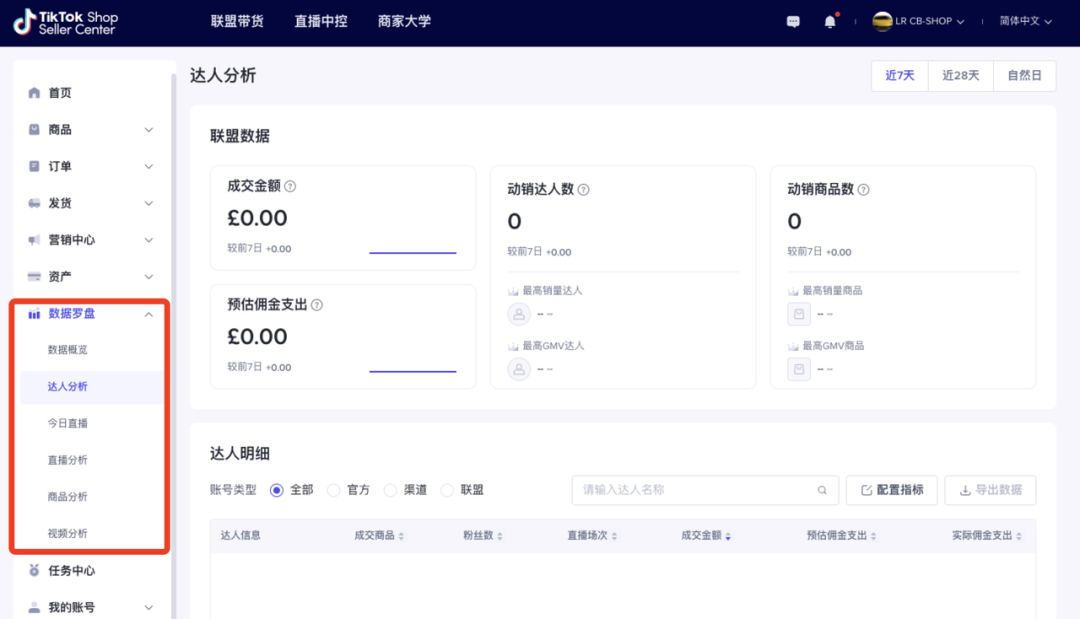Viewport: 1080px width, 619px height.
Task: Click the LR CB-SHOP account avatar
Action: [882, 21]
